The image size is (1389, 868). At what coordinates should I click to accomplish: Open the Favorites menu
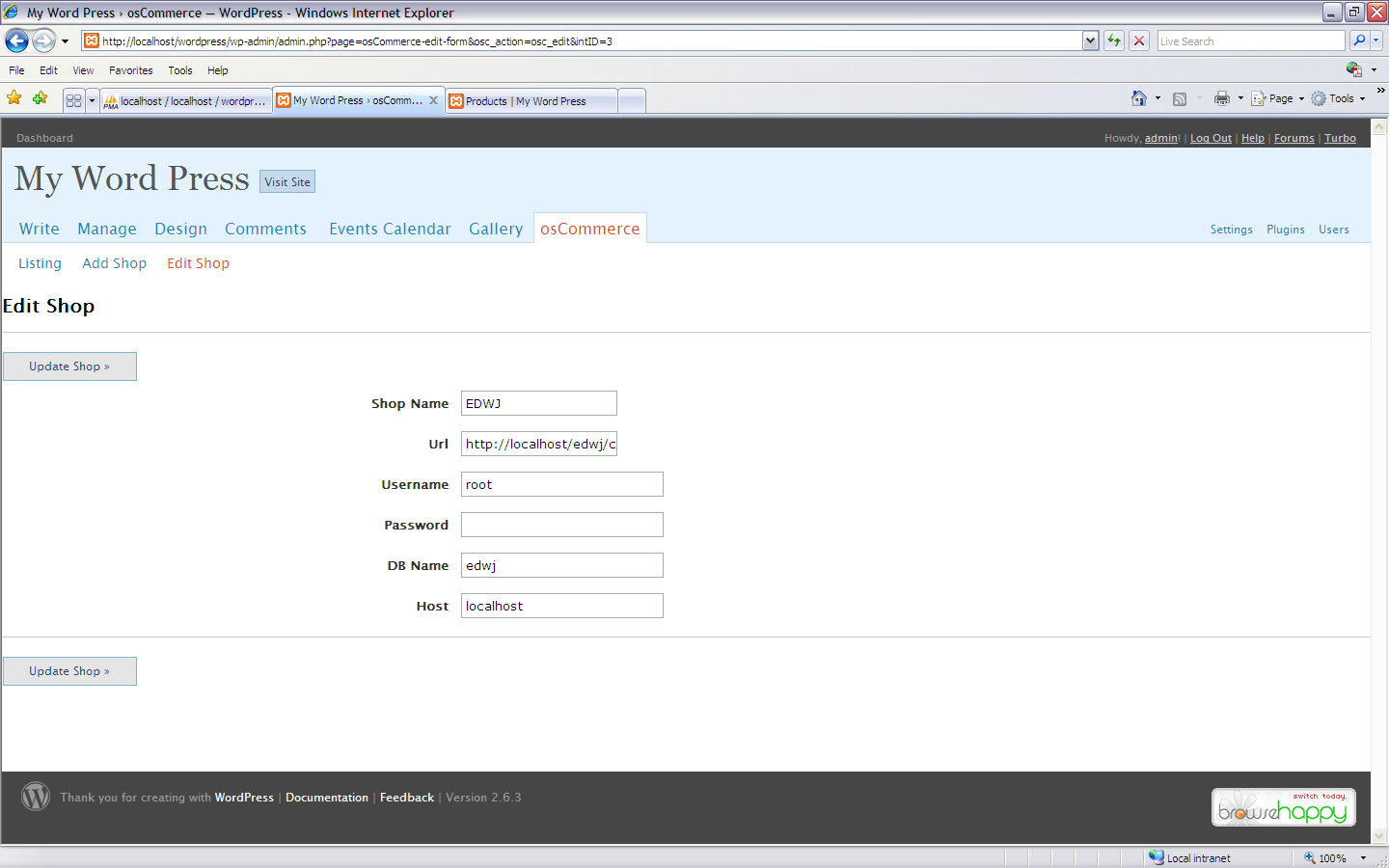(130, 70)
